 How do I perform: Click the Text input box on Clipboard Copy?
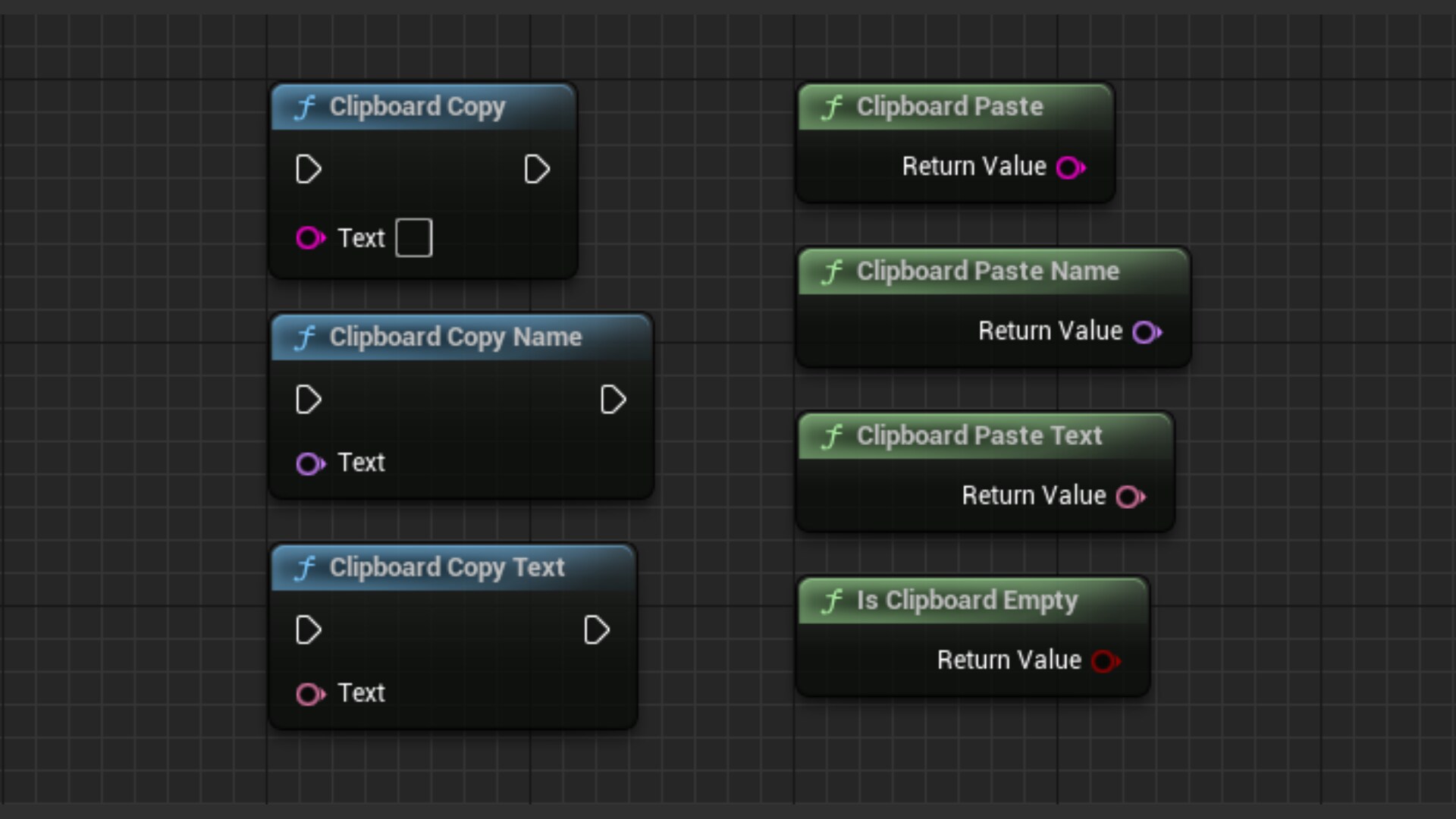point(413,237)
